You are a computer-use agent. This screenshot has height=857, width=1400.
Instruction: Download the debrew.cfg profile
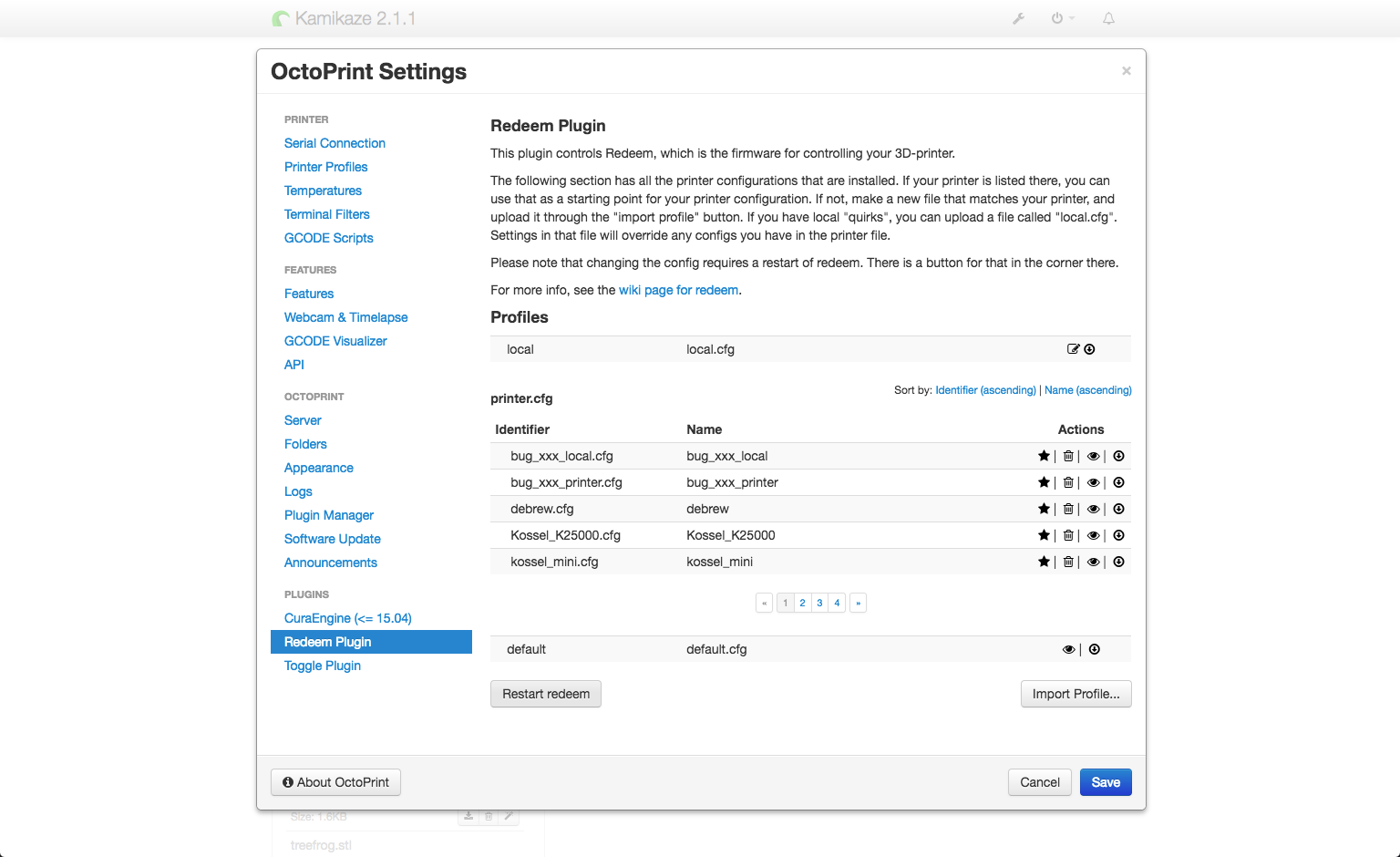click(1118, 509)
